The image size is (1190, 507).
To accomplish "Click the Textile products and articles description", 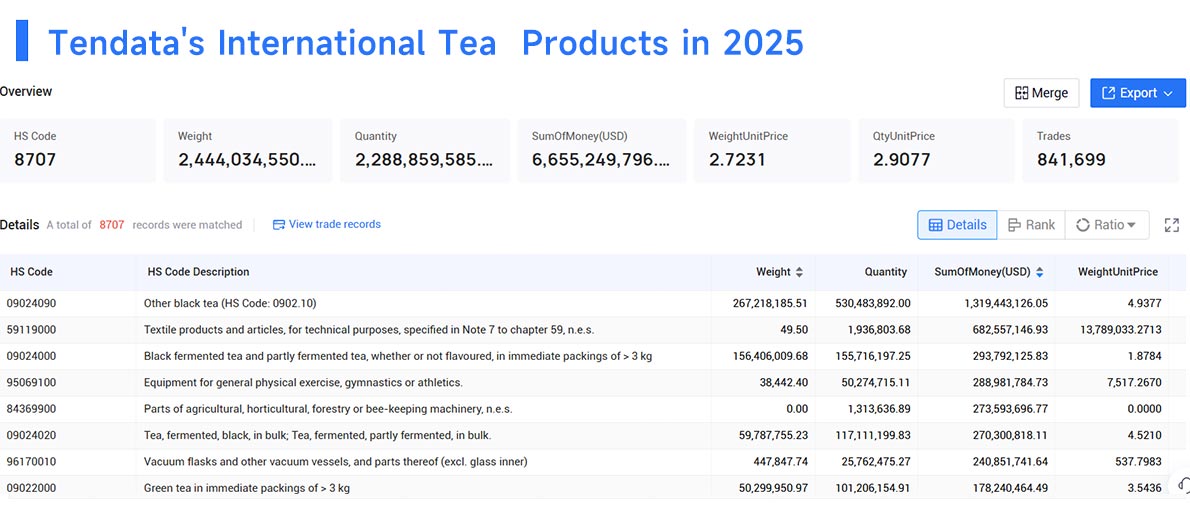I will point(369,329).
